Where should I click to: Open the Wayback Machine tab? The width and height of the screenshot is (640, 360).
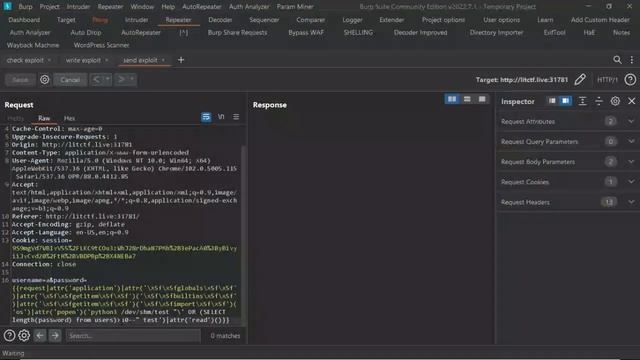click(x=33, y=45)
